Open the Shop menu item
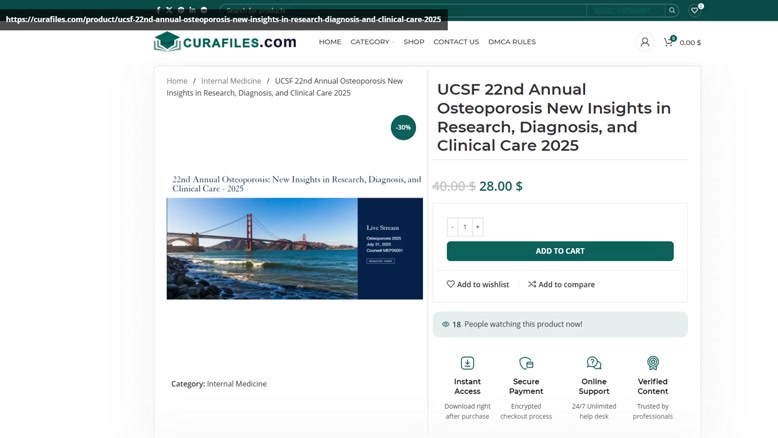Image resolution: width=778 pixels, height=438 pixels. 414,42
